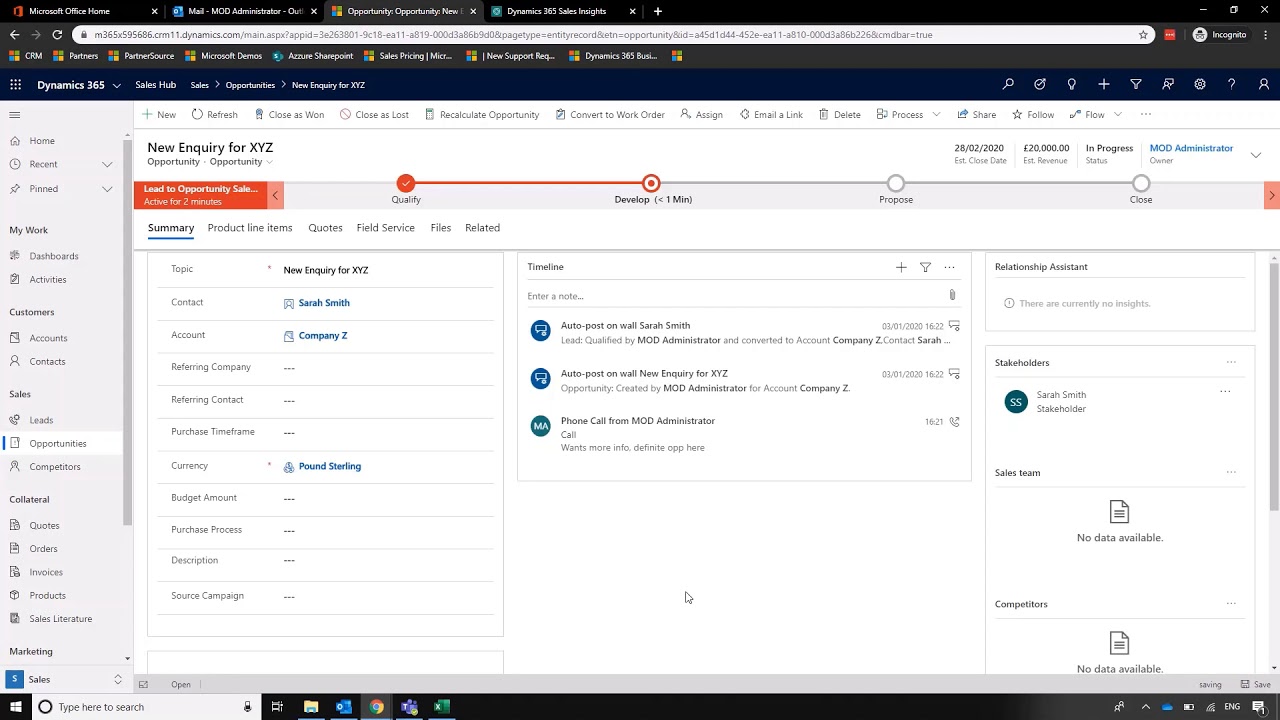
Task: Toggle the site map hamburger menu
Action: [x=14, y=115]
